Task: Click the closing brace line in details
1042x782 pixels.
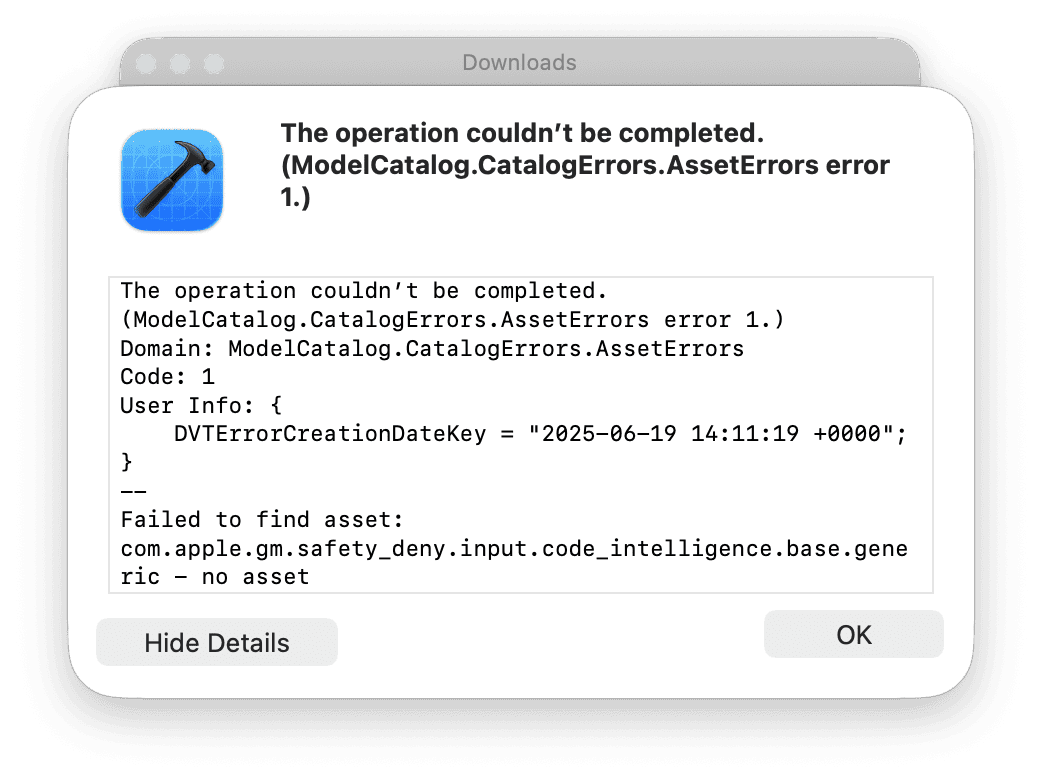Action: click(x=126, y=462)
